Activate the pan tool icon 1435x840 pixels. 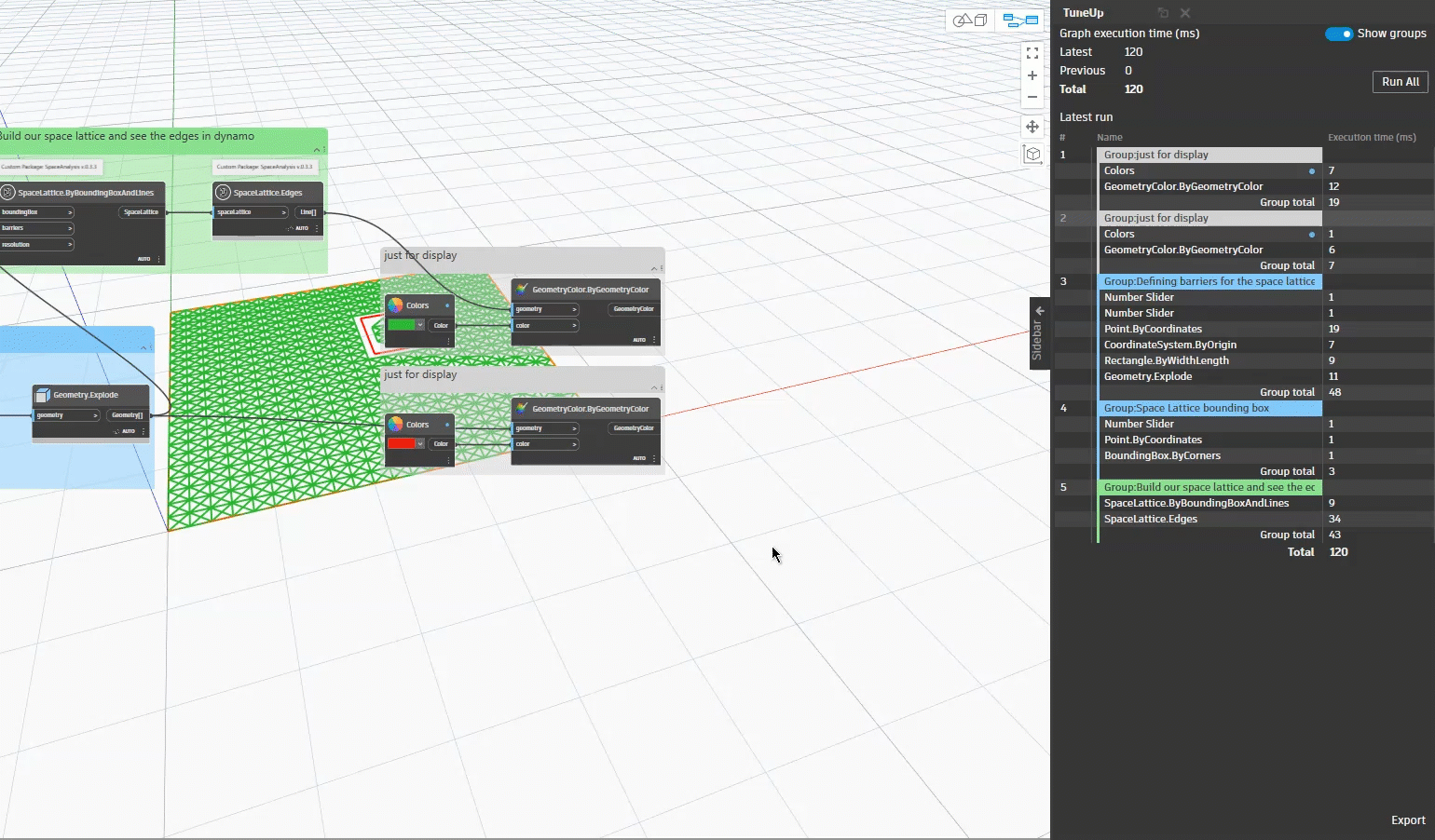click(x=1032, y=127)
